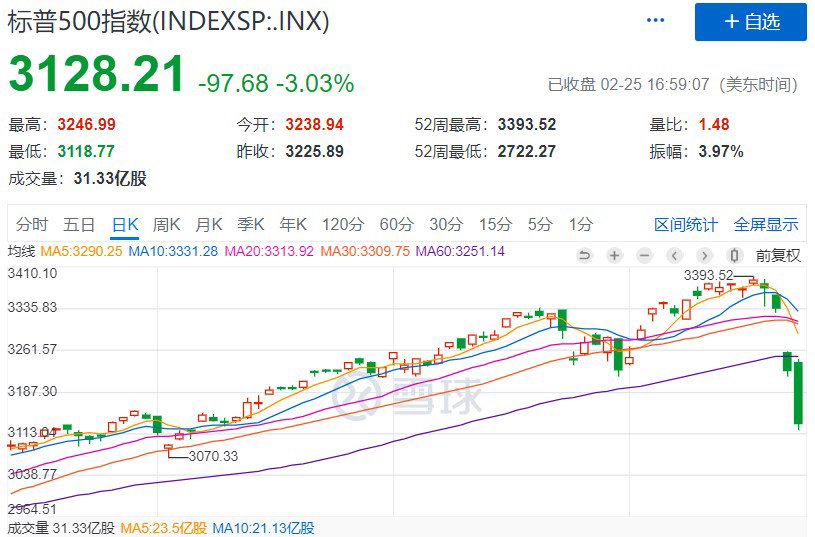Click the current price 3128.21
This screenshot has width=815, height=537.
(x=97, y=74)
